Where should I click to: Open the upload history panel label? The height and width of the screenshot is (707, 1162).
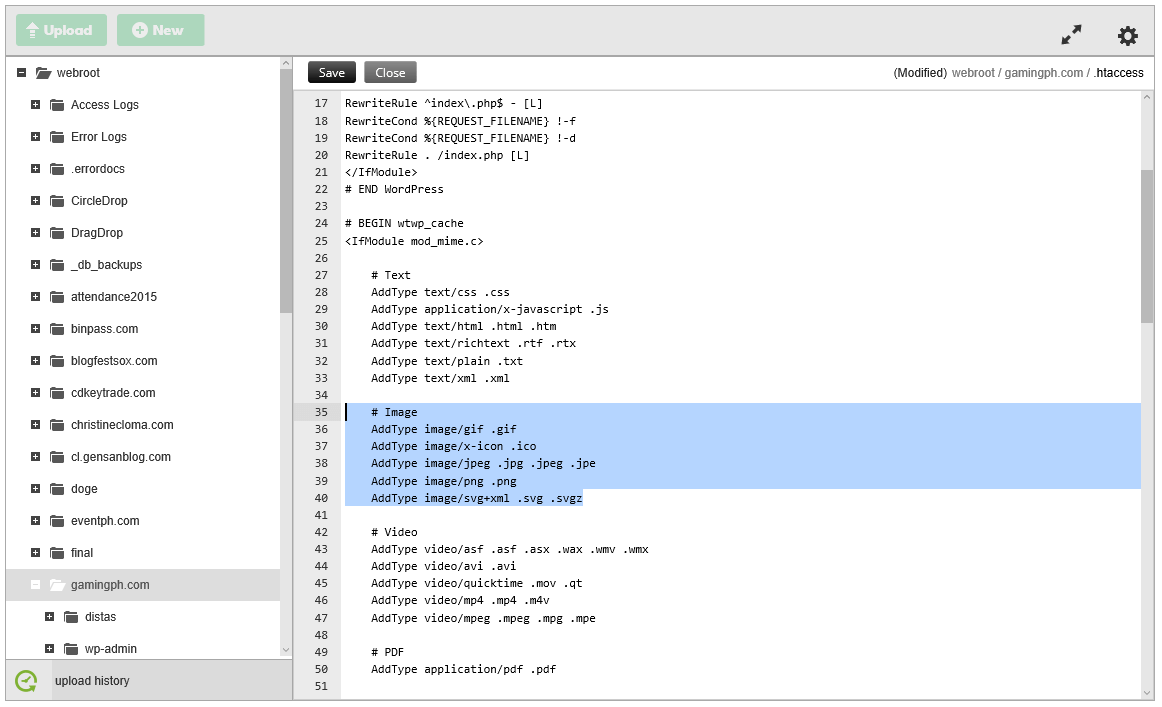point(92,681)
